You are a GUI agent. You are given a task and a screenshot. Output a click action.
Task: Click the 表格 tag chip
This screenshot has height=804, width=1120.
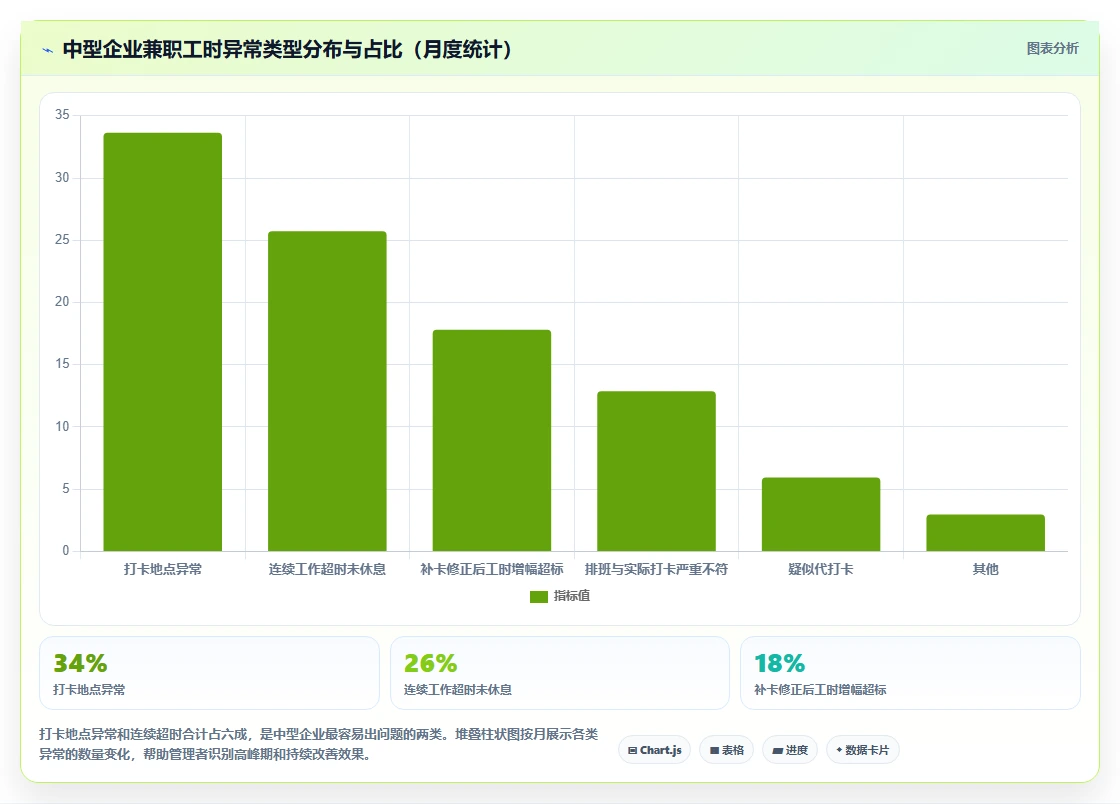(x=726, y=750)
